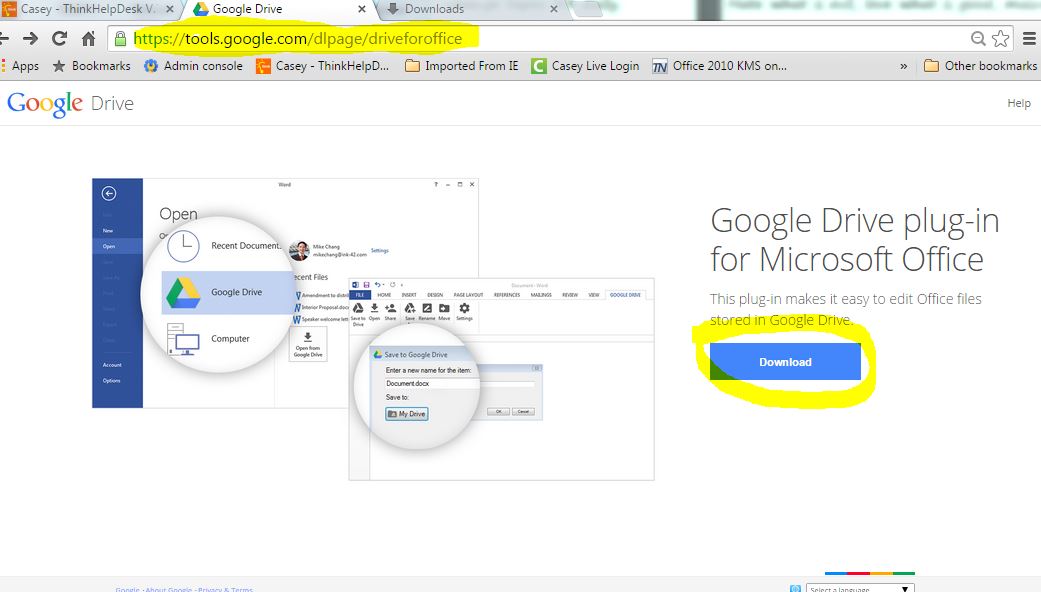Open the Admin console bookmark

pyautogui.click(x=193, y=66)
